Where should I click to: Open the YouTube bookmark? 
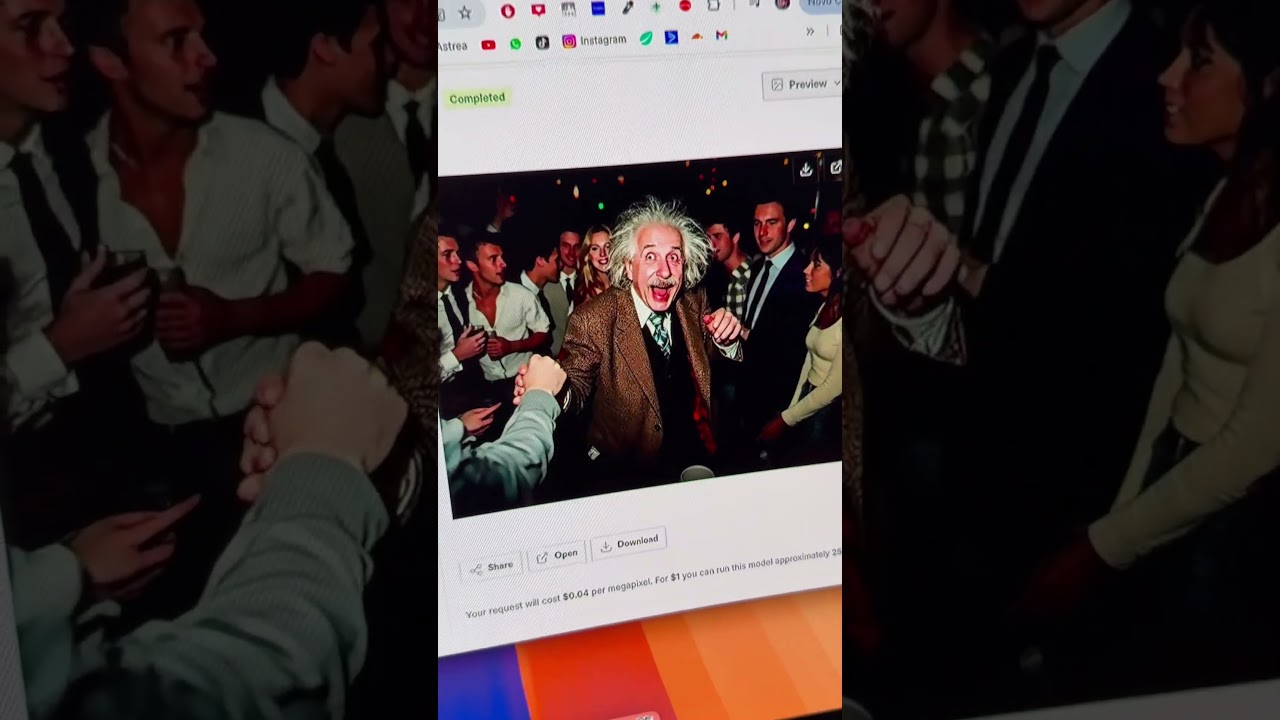(x=488, y=44)
